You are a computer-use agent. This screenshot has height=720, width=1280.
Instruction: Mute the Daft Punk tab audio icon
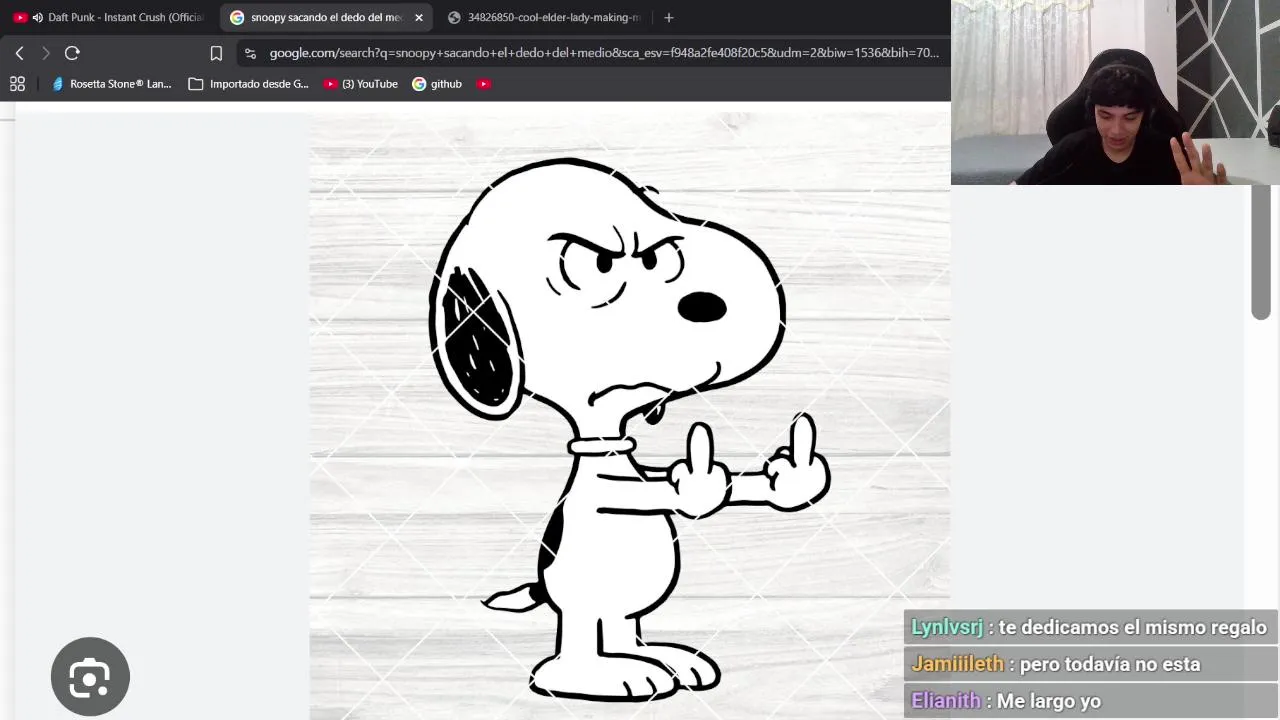[38, 17]
